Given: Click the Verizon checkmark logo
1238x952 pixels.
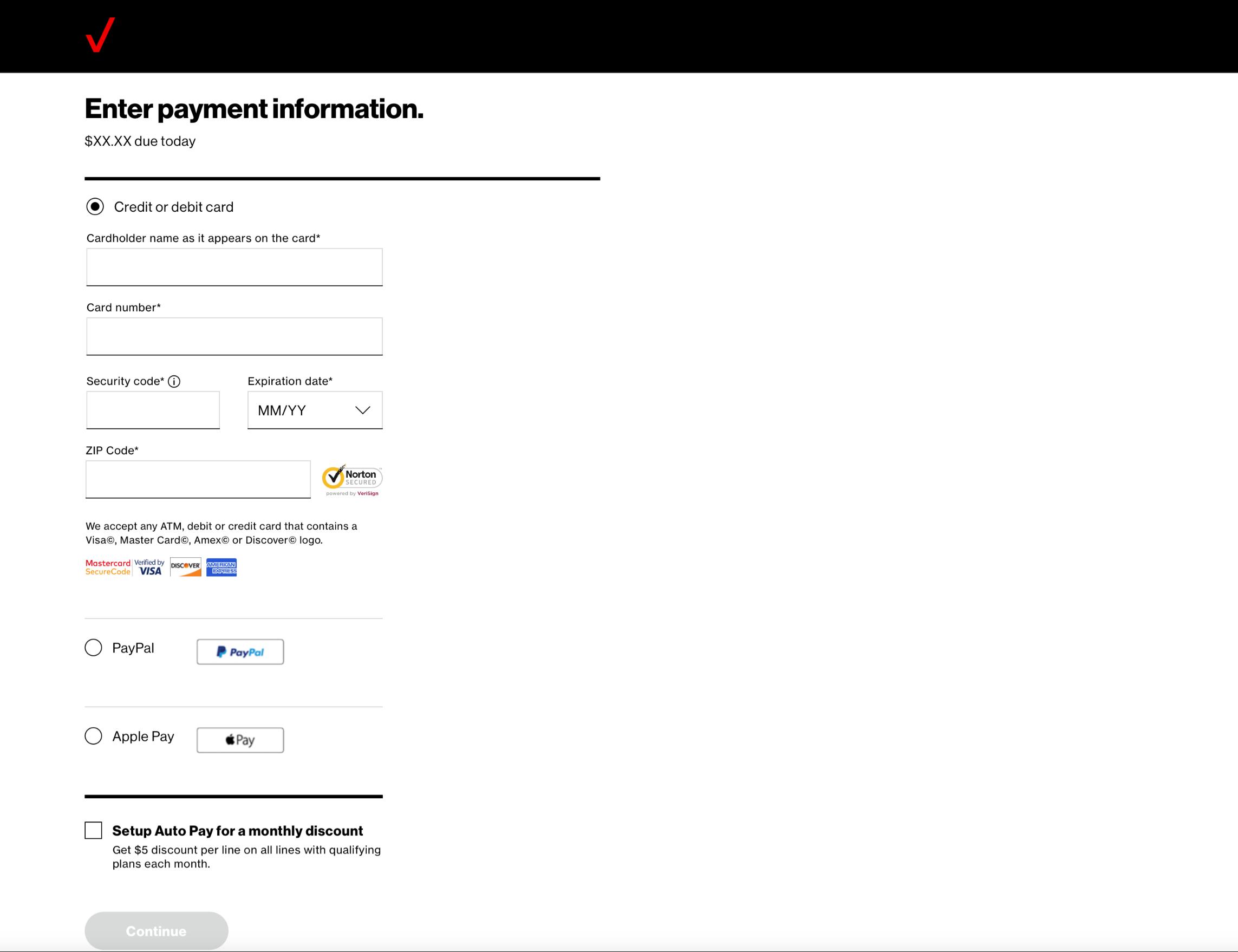Looking at the screenshot, I should pos(100,35).
